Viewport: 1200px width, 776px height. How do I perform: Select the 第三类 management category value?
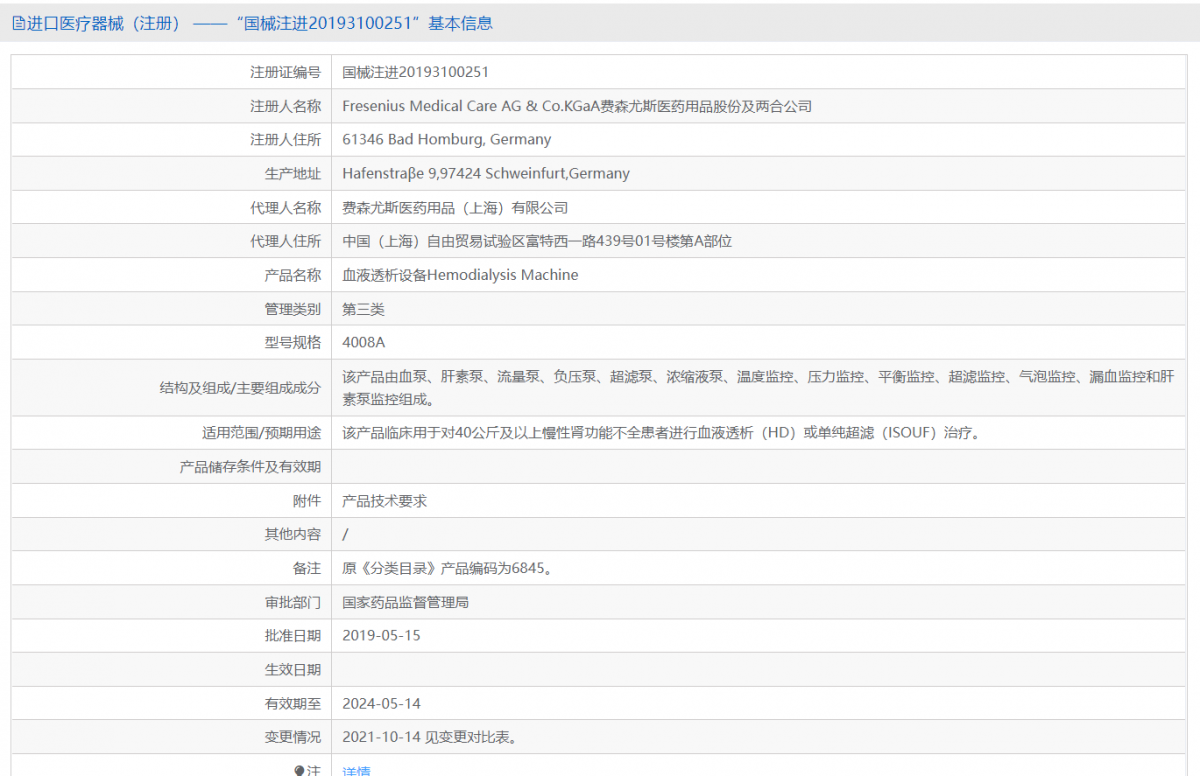[x=363, y=309]
